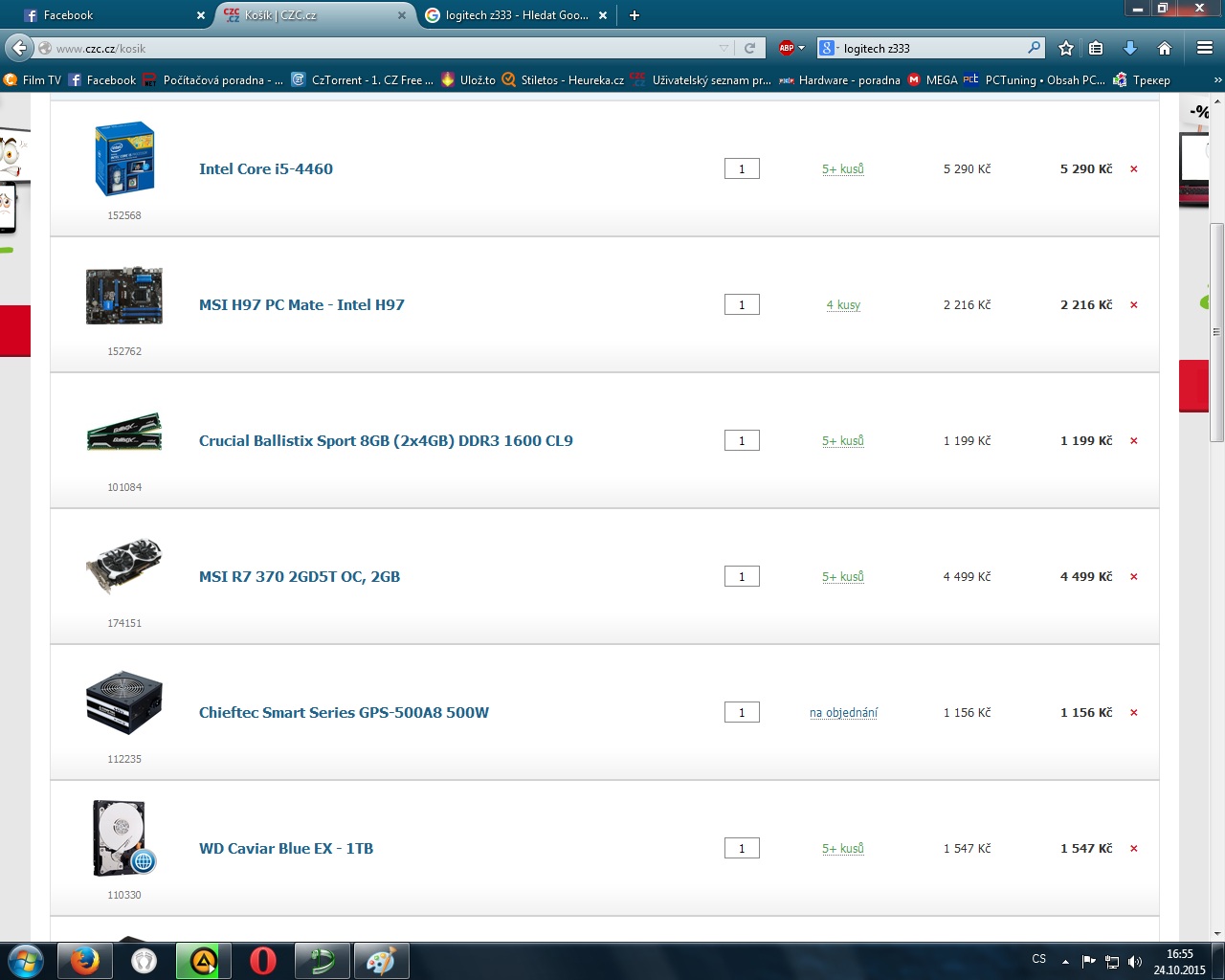This screenshot has height=980, width=1225.
Task: Open the PCTuning - Obsah PC bookmark
Action: [1034, 80]
